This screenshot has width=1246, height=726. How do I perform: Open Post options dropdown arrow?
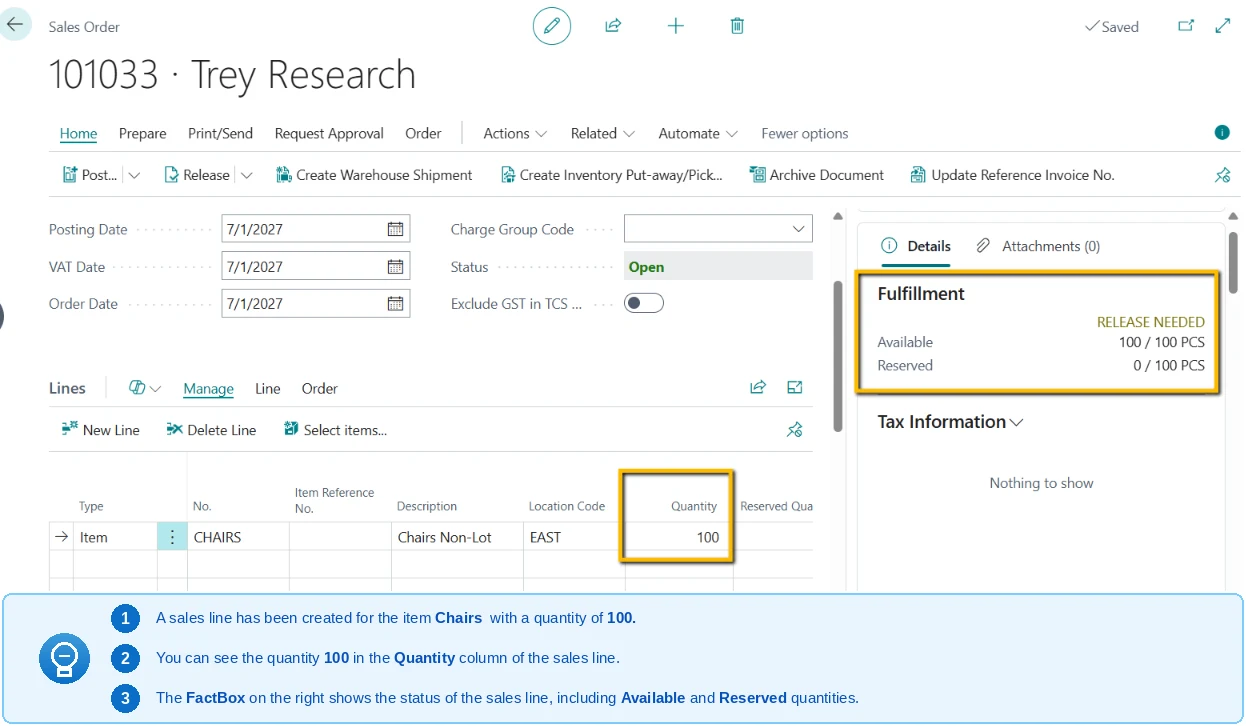pyautogui.click(x=135, y=175)
